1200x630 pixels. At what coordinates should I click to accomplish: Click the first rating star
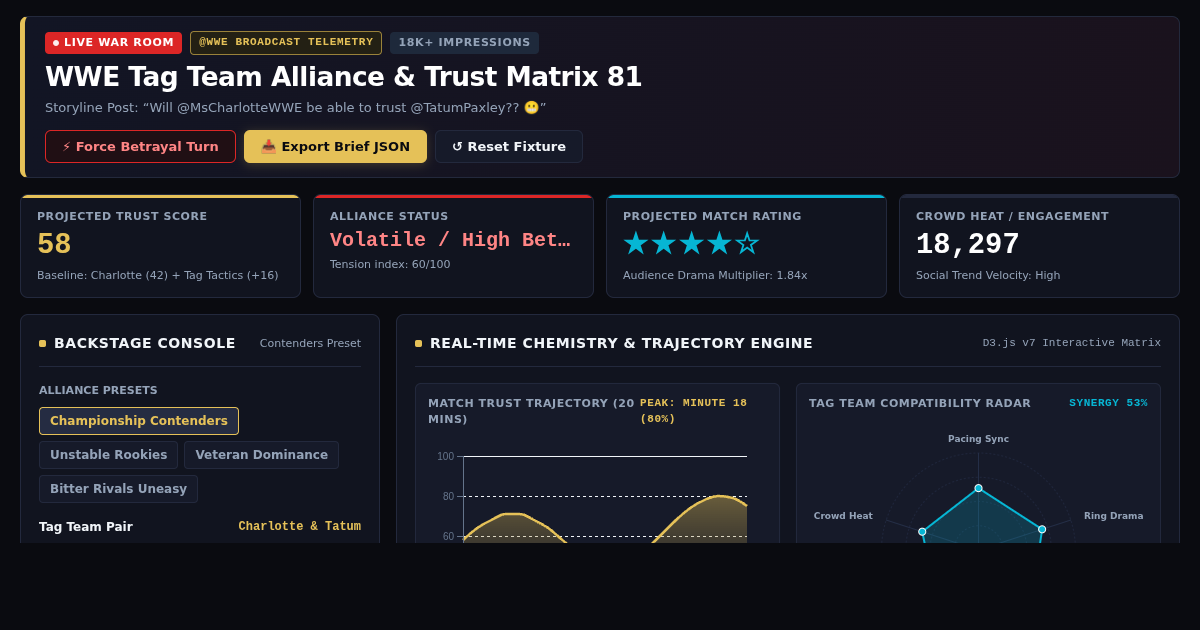(636, 243)
